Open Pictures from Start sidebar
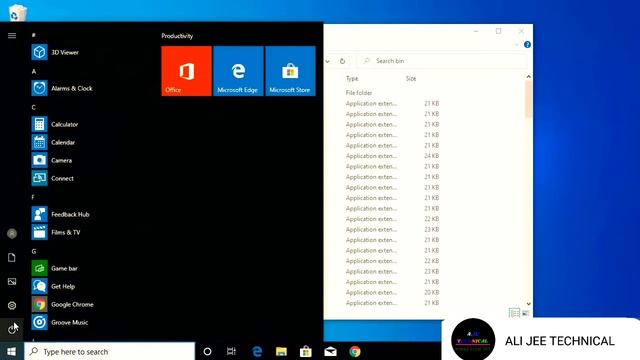The width and height of the screenshot is (640, 360). (12, 281)
